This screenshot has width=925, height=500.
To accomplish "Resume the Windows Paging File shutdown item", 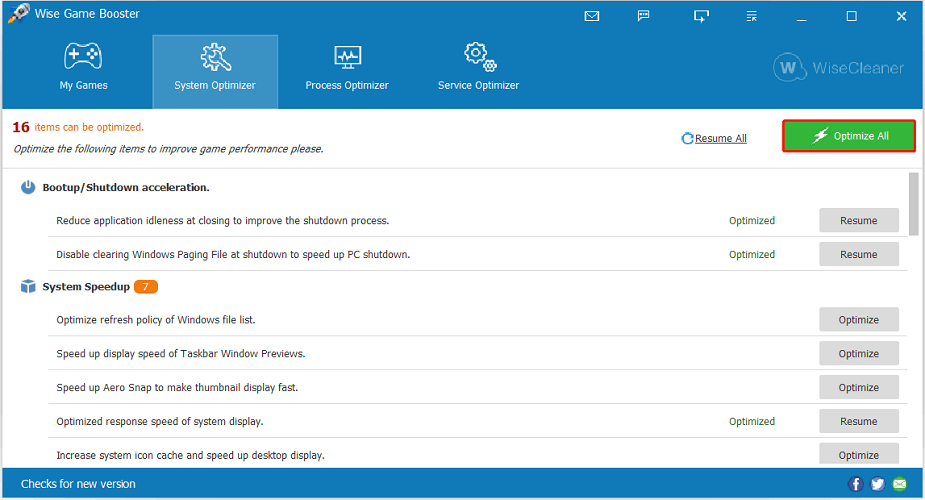I will click(859, 254).
